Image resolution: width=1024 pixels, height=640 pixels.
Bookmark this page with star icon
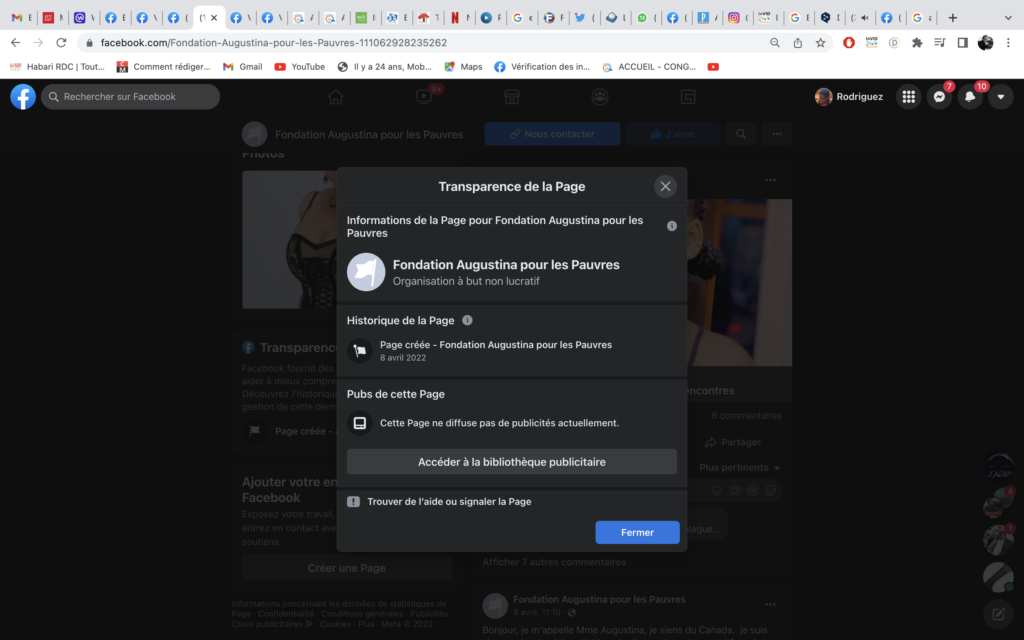[820, 42]
